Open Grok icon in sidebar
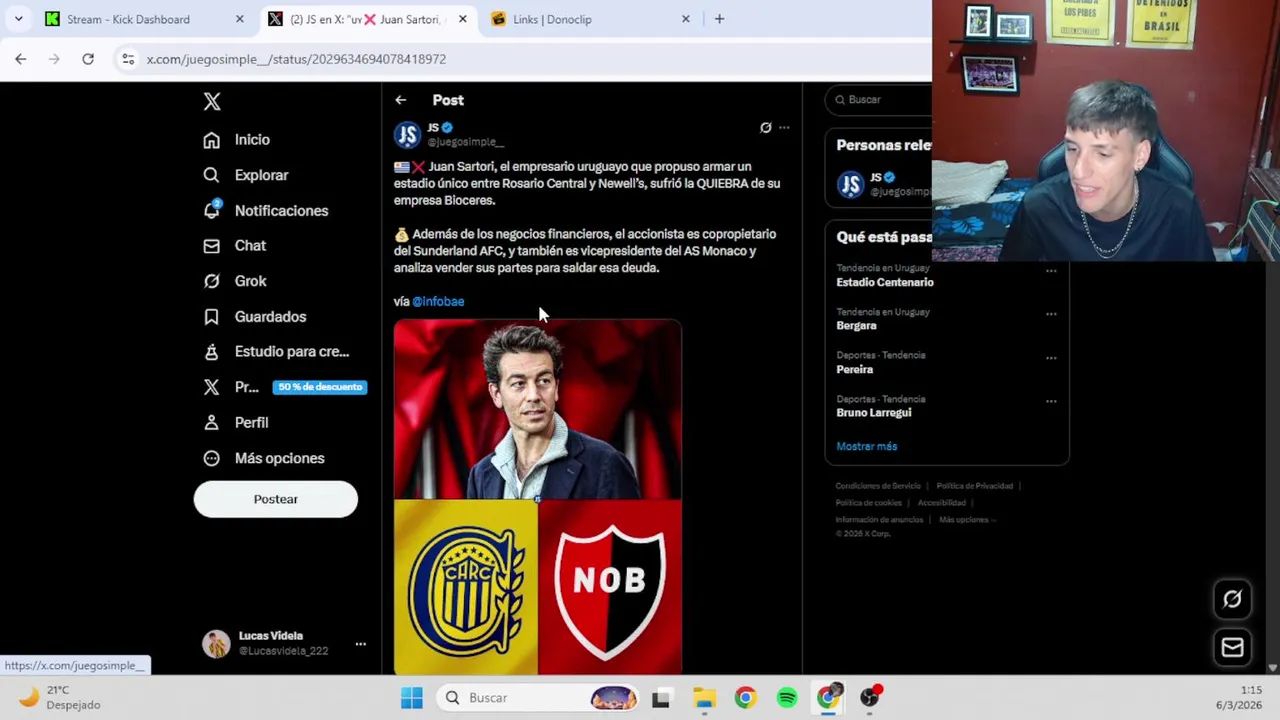The height and width of the screenshot is (720, 1280). pos(211,281)
